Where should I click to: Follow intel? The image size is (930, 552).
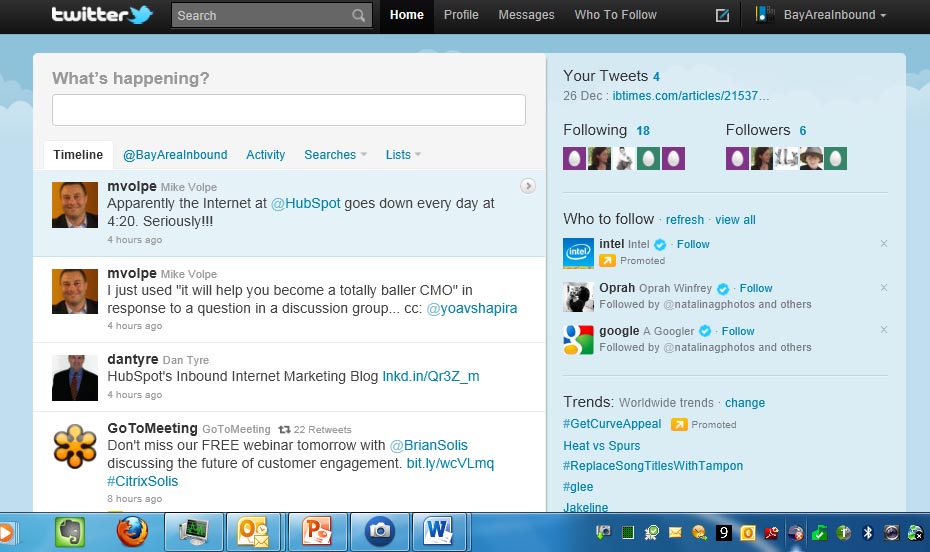pyautogui.click(x=693, y=244)
